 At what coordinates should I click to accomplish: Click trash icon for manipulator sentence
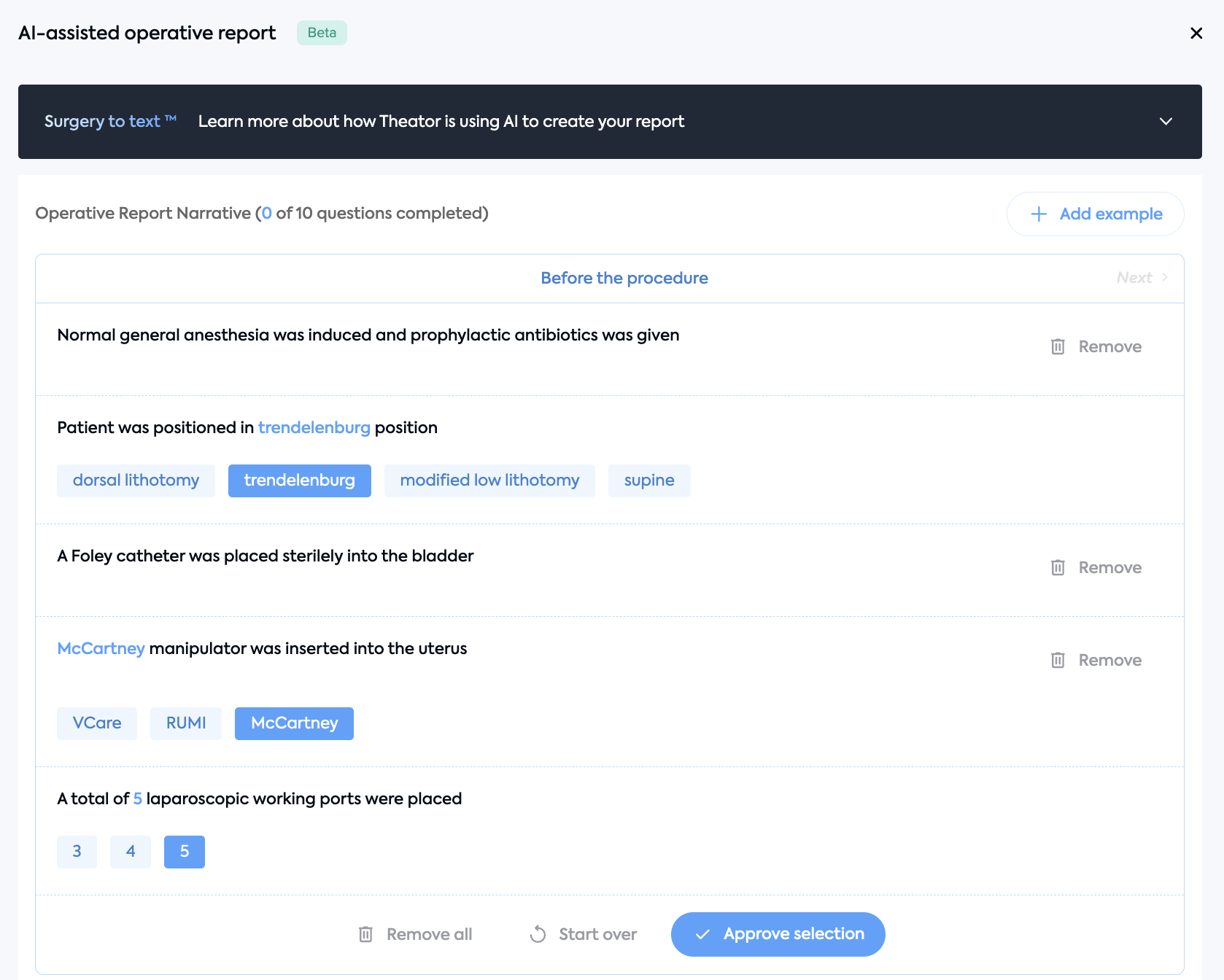coord(1058,660)
